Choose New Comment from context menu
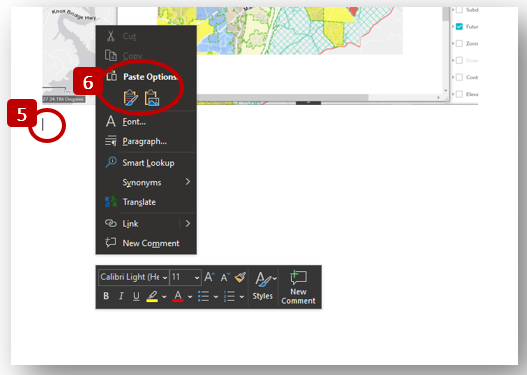Image resolution: width=527 pixels, height=375 pixels. click(146, 243)
